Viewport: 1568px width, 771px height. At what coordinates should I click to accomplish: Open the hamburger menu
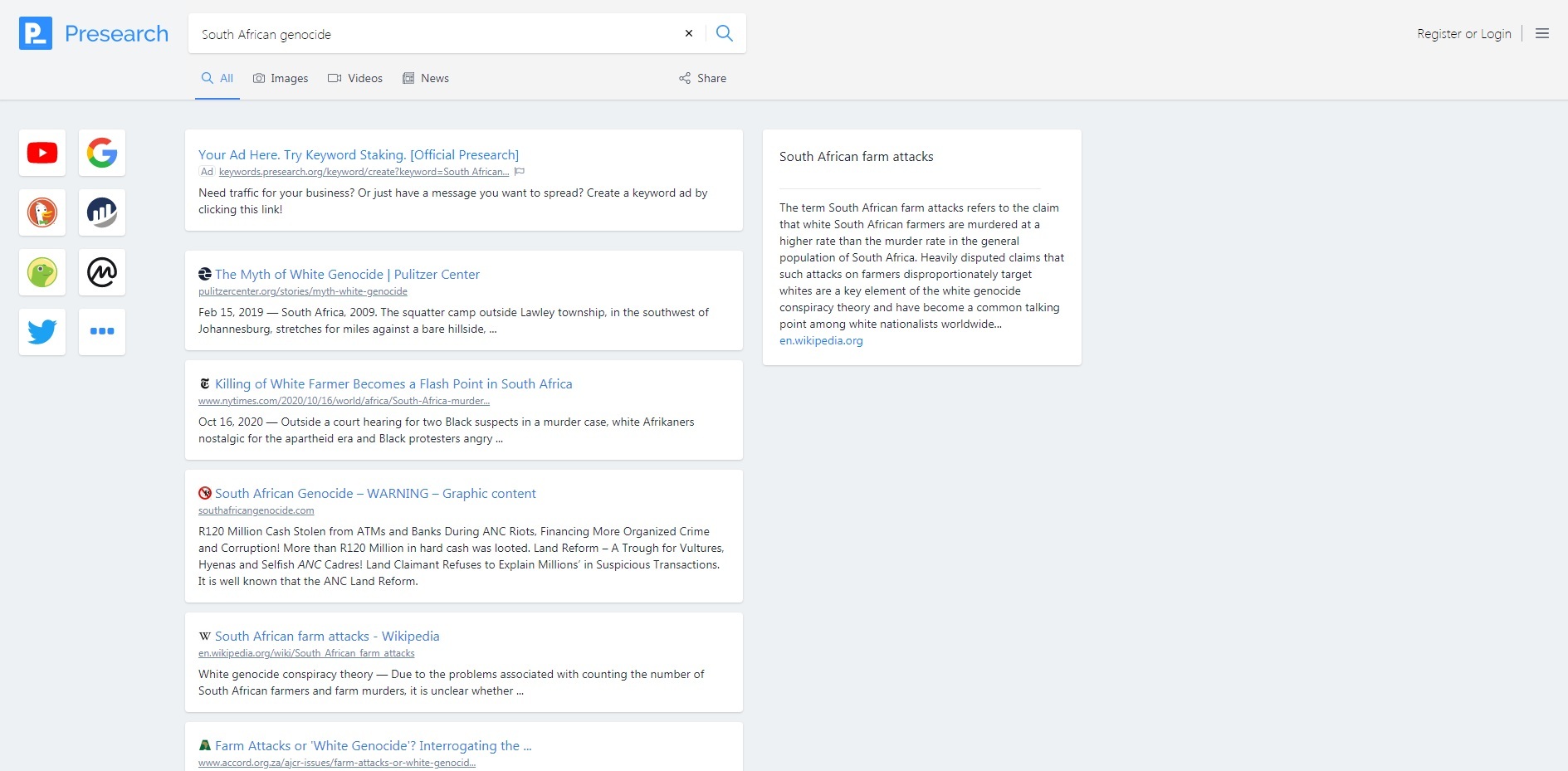1542,33
